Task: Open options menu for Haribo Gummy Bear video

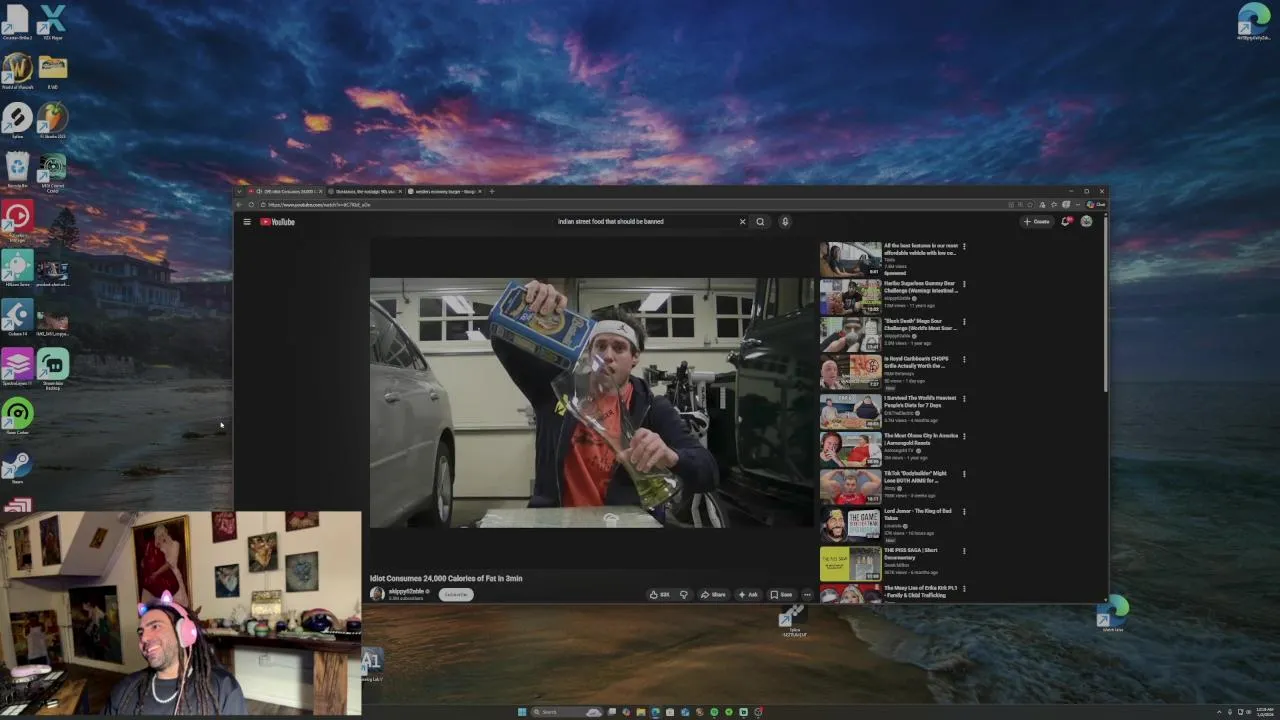Action: (x=964, y=284)
